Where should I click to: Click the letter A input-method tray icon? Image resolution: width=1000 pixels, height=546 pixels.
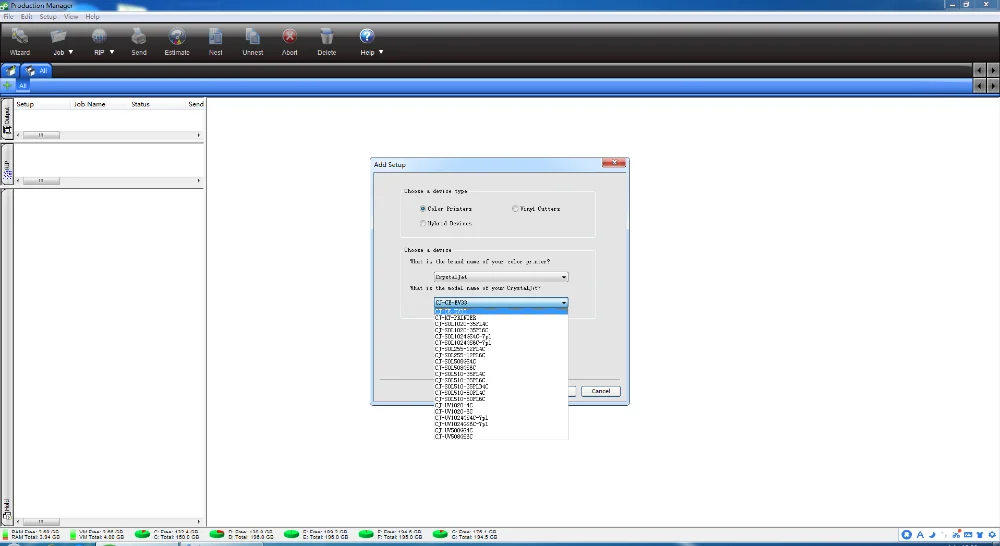pyautogui.click(x=920, y=535)
